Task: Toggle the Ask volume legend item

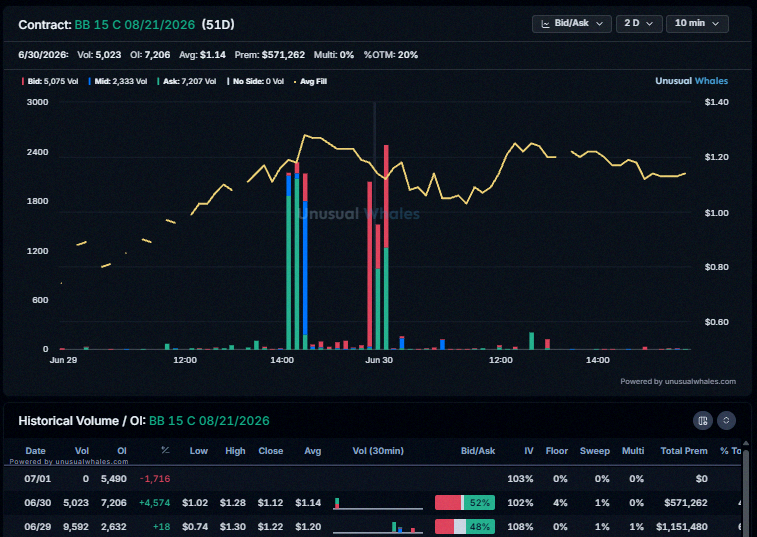Action: pyautogui.click(x=186, y=82)
